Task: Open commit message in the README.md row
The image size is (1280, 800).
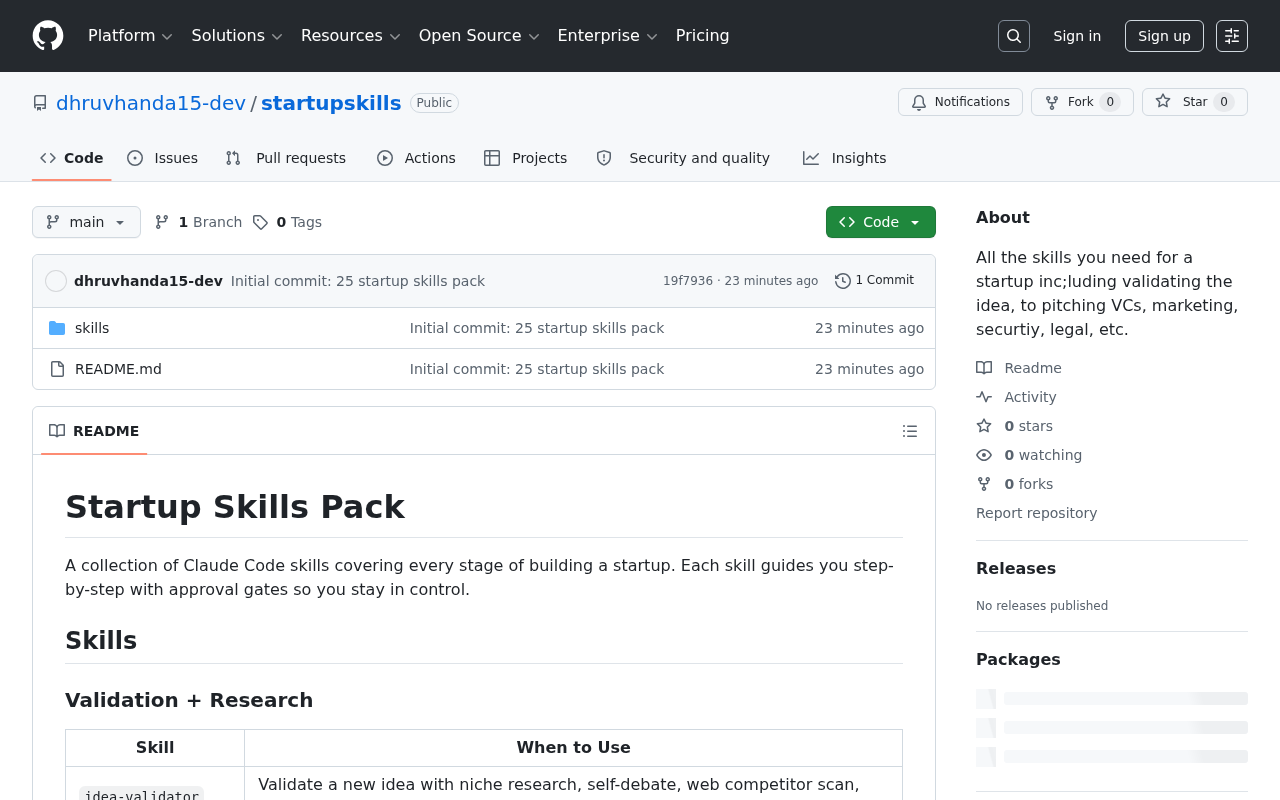Action: tap(537, 369)
